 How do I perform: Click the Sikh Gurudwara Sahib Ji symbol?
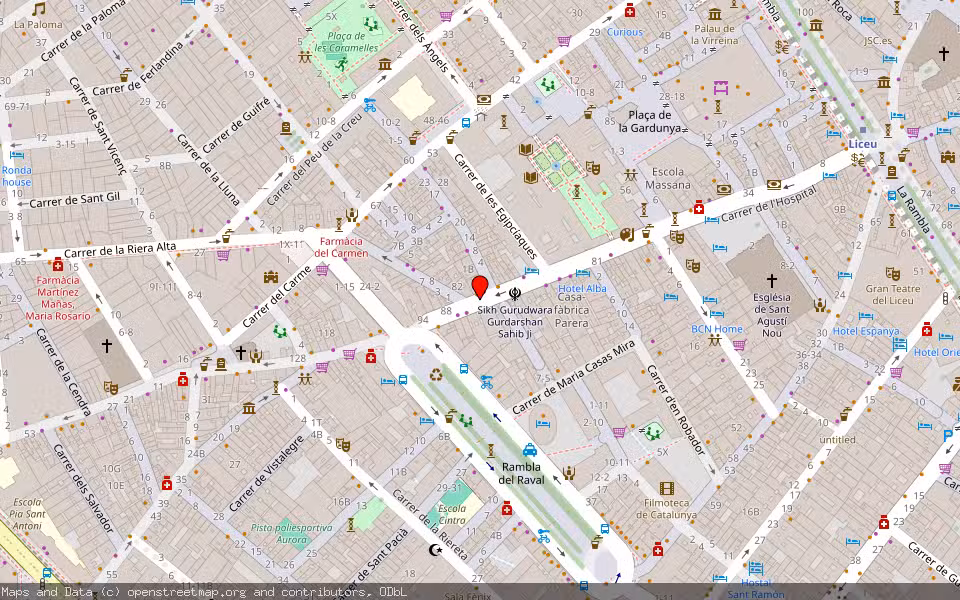click(514, 292)
